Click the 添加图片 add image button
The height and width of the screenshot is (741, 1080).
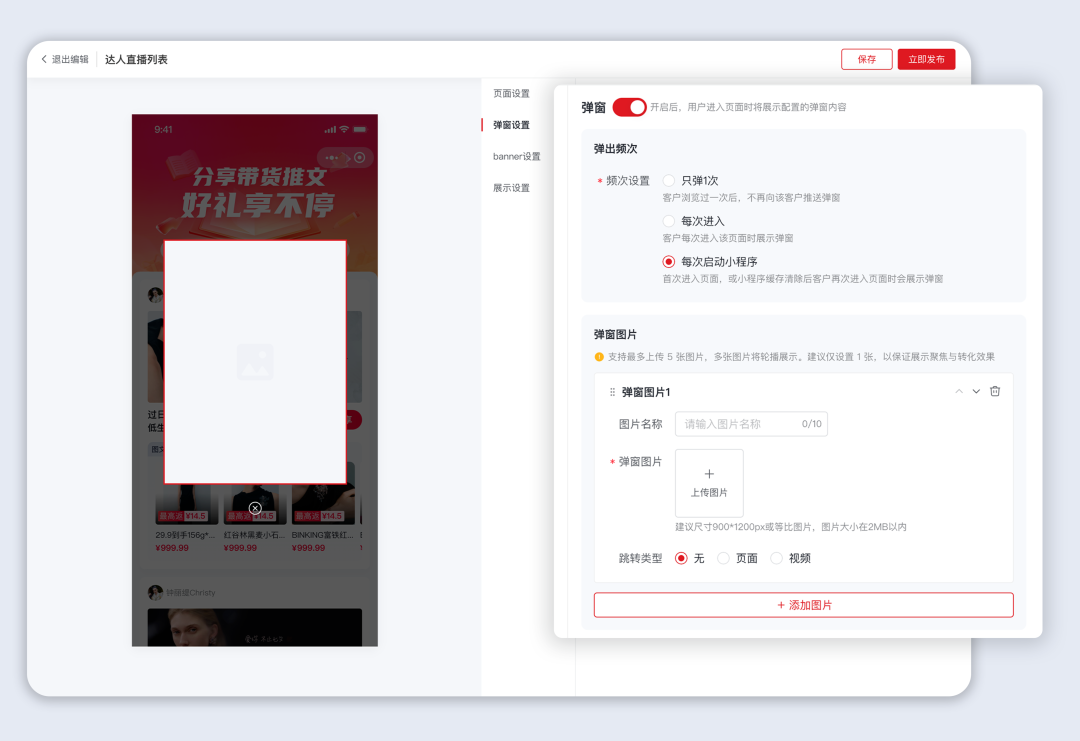tap(803, 604)
